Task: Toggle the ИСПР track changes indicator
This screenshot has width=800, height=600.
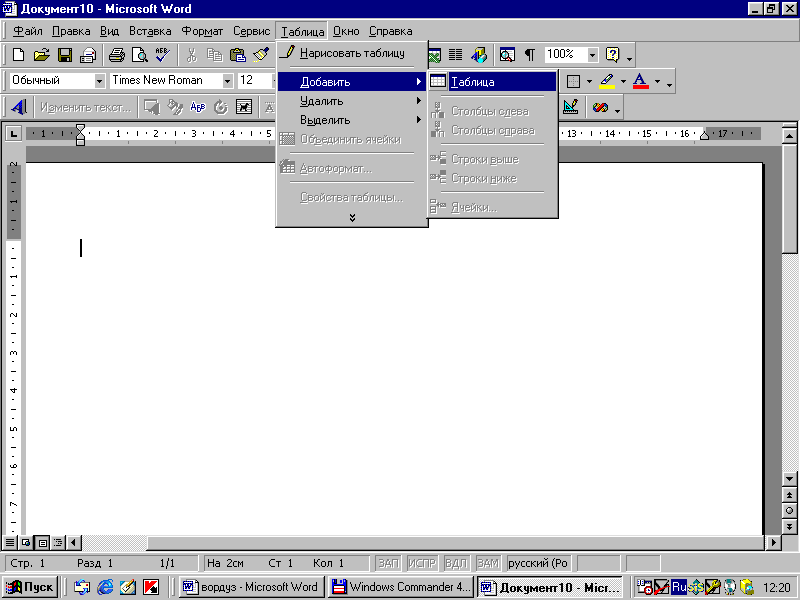Action: coord(422,563)
